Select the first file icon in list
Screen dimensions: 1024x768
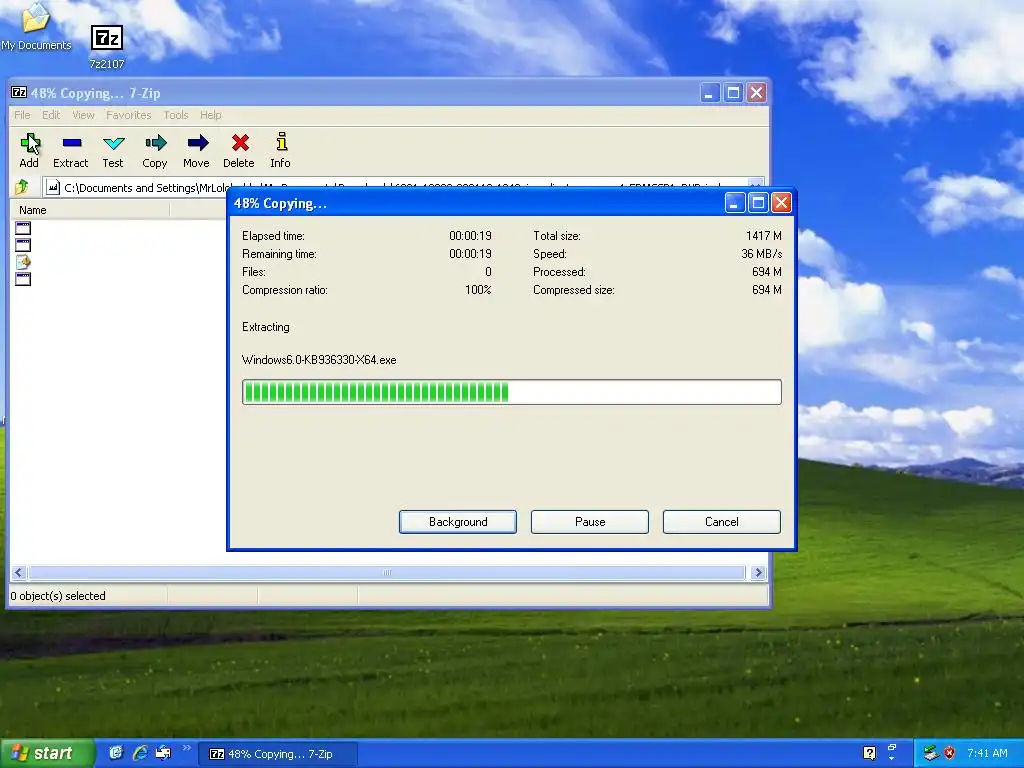point(23,228)
